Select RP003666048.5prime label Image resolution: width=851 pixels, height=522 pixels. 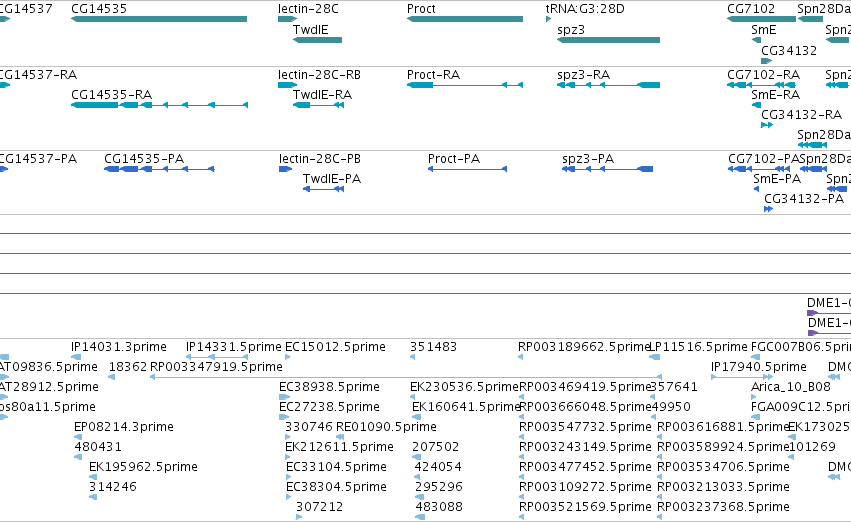pos(585,407)
